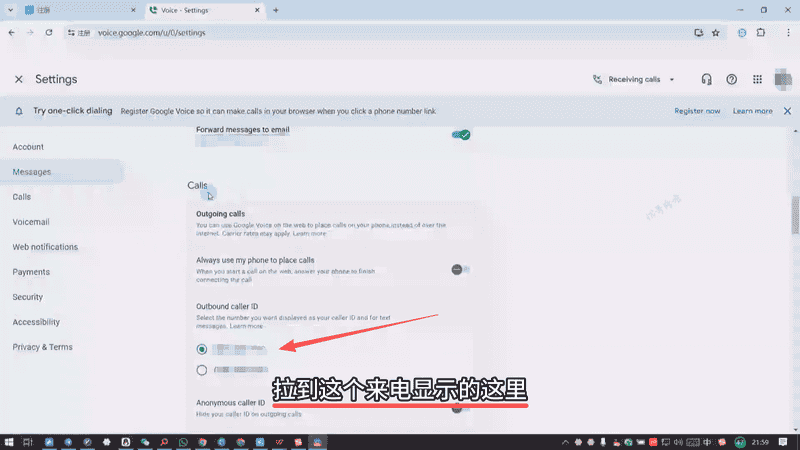Click Learn more under Outgoing calls
Image resolution: width=800 pixels, height=450 pixels.
[309, 234]
